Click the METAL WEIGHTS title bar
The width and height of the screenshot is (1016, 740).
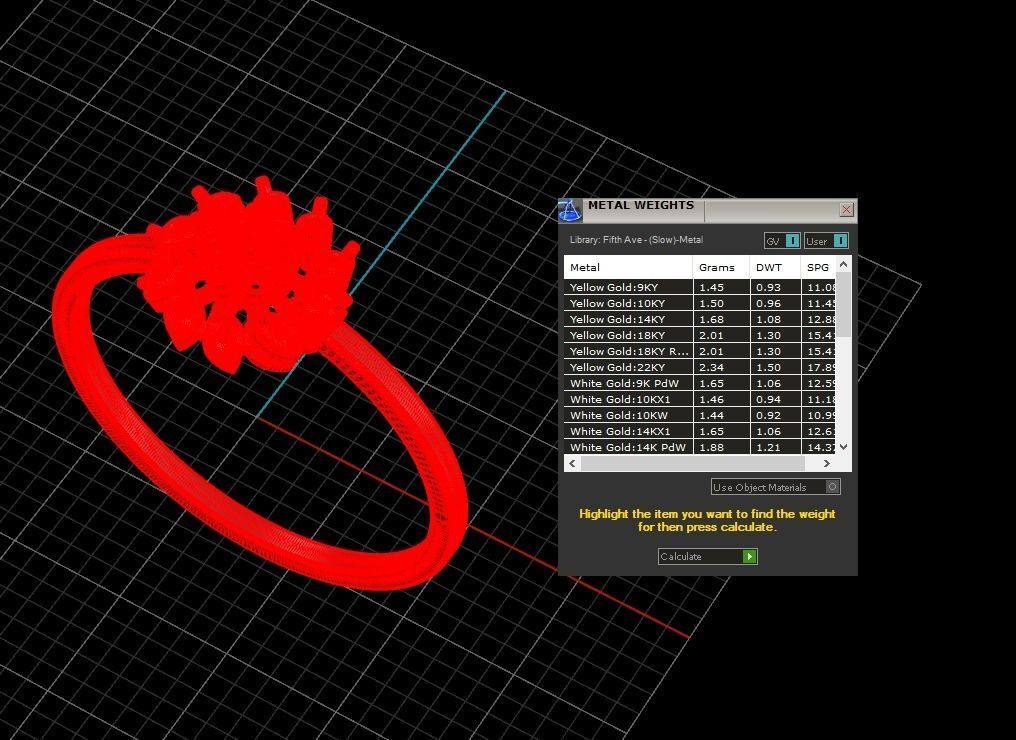pyautogui.click(x=706, y=211)
